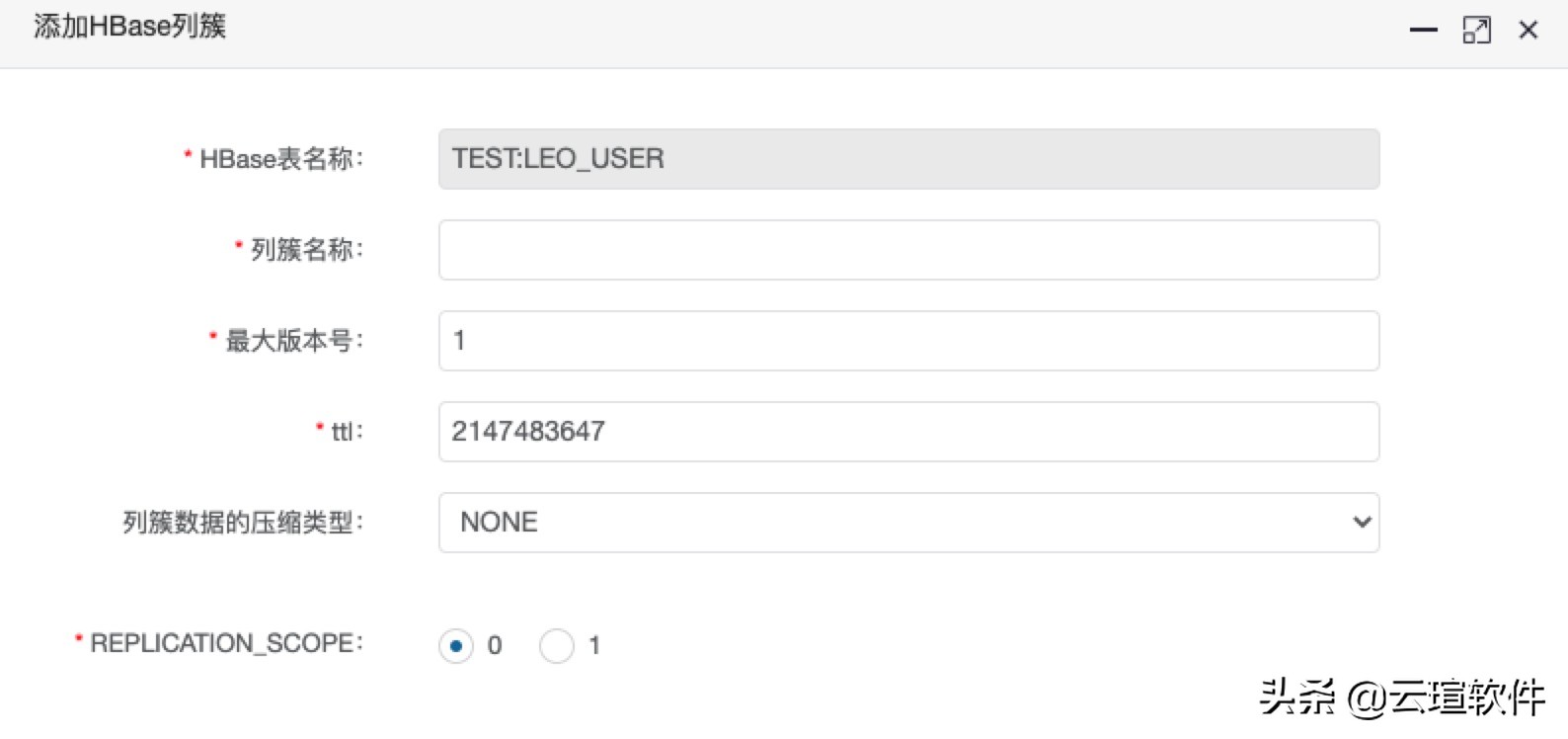Click the 列簇数据的压缩类型 label
Viewport: 1568px width, 739px height.
[x=244, y=523]
